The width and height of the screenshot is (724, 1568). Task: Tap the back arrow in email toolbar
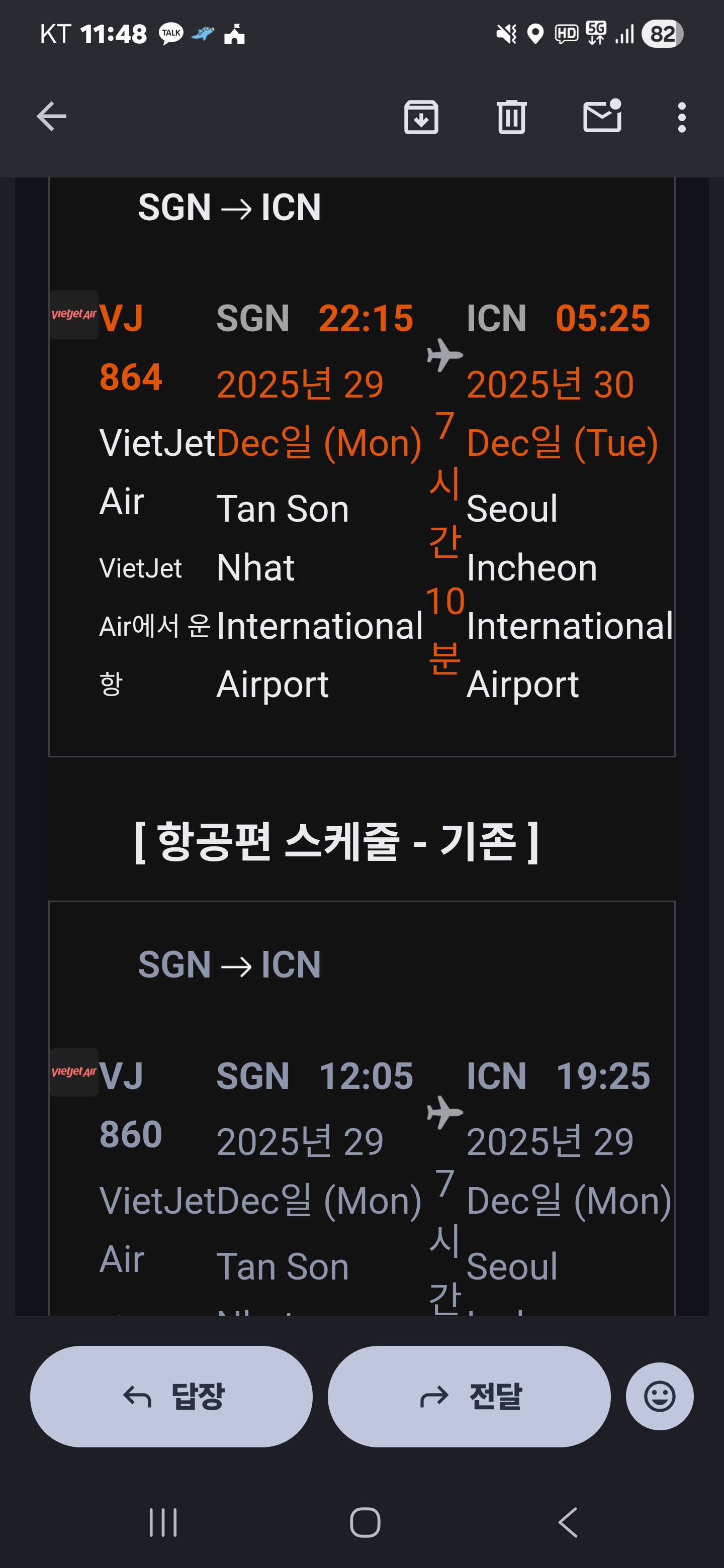52,116
